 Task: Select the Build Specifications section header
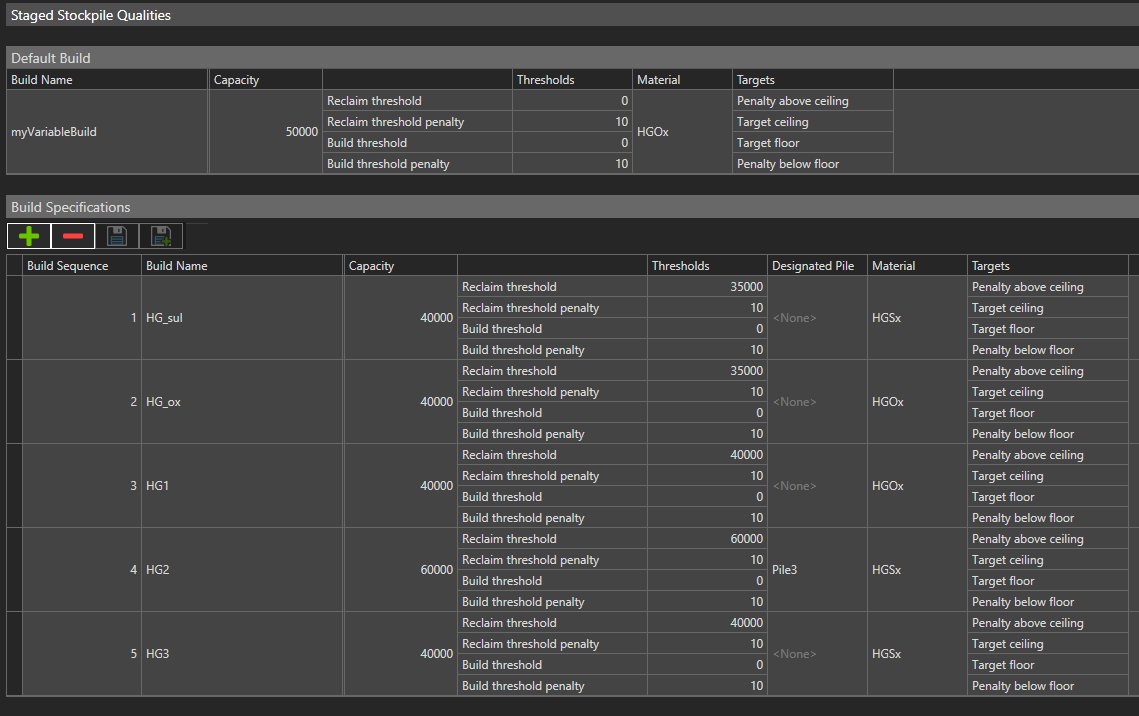pos(70,207)
